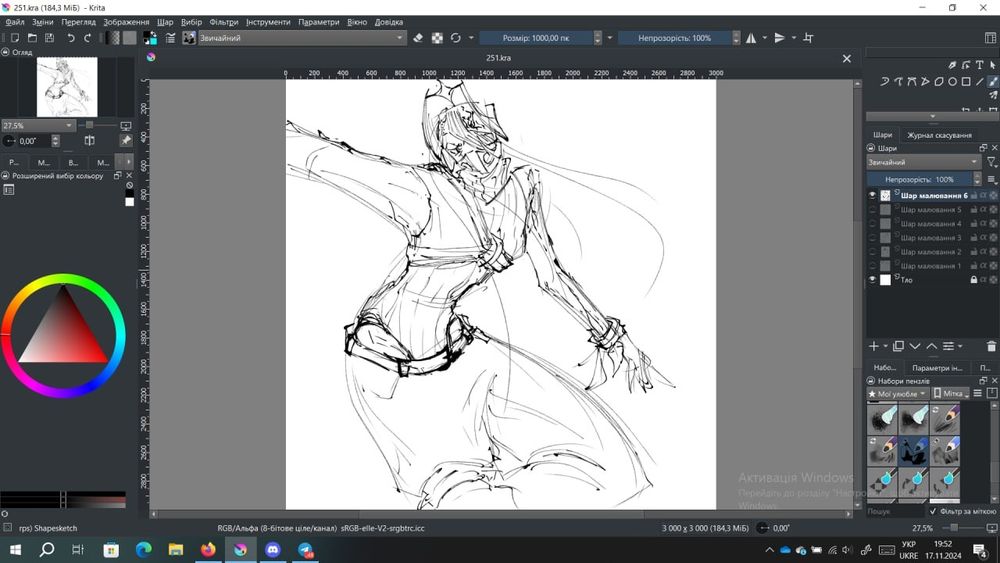Open the Файл menu
This screenshot has width=1000, height=563.
point(15,22)
